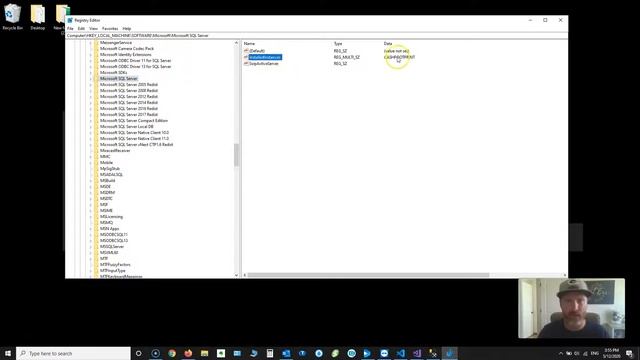Click the string icon of the (Default) value
Viewport: 640px width, 360px height.
246,51
